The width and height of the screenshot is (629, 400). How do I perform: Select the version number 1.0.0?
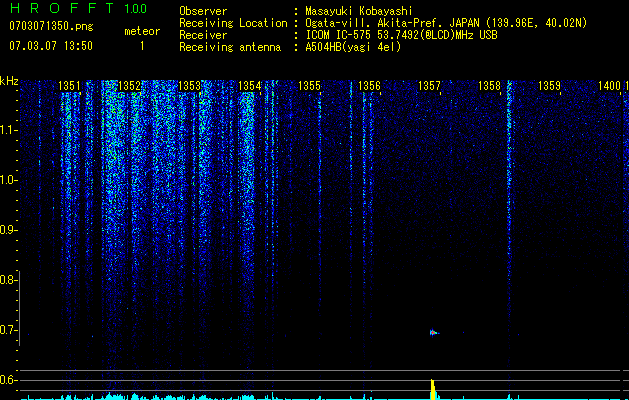point(135,8)
